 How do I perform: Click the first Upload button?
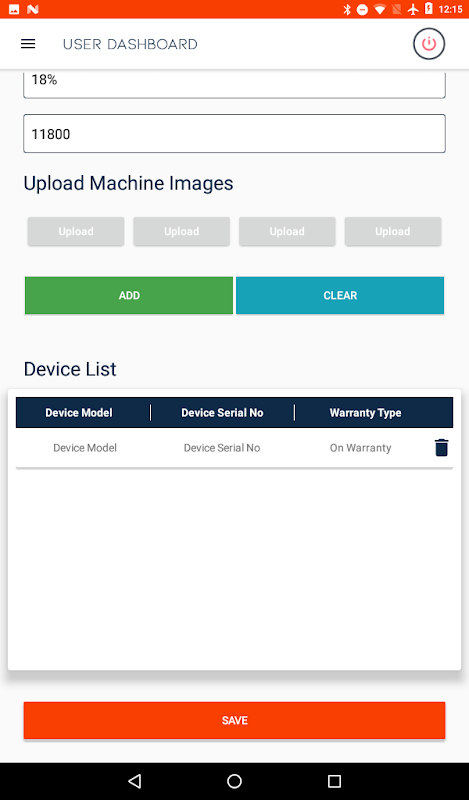click(x=76, y=231)
